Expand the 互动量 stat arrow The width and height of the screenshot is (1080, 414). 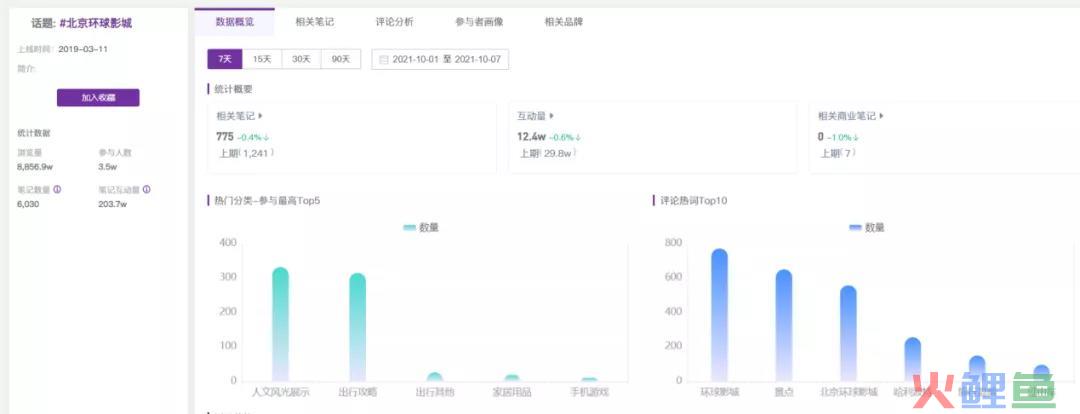point(551,116)
